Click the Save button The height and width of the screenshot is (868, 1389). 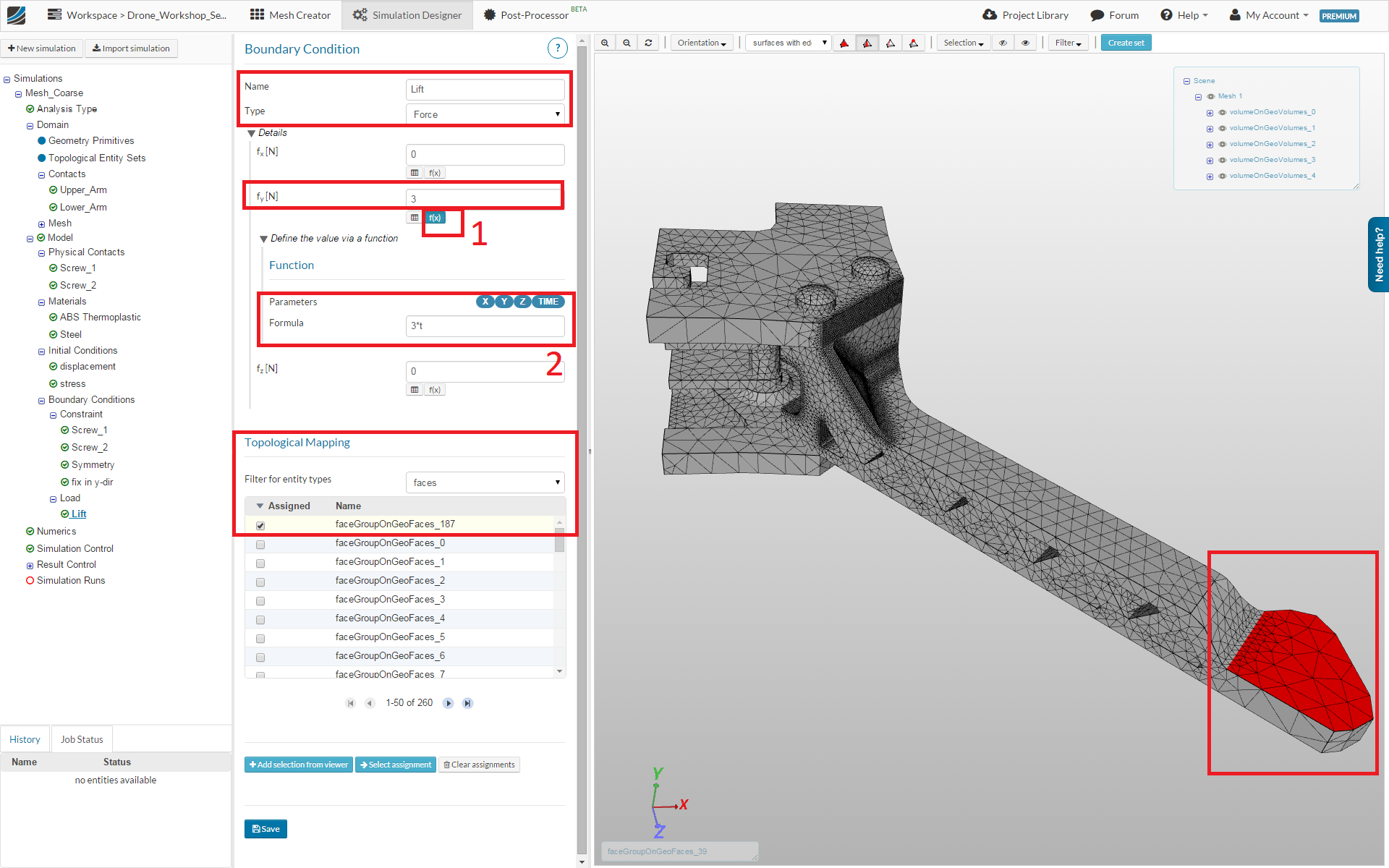pos(266,829)
